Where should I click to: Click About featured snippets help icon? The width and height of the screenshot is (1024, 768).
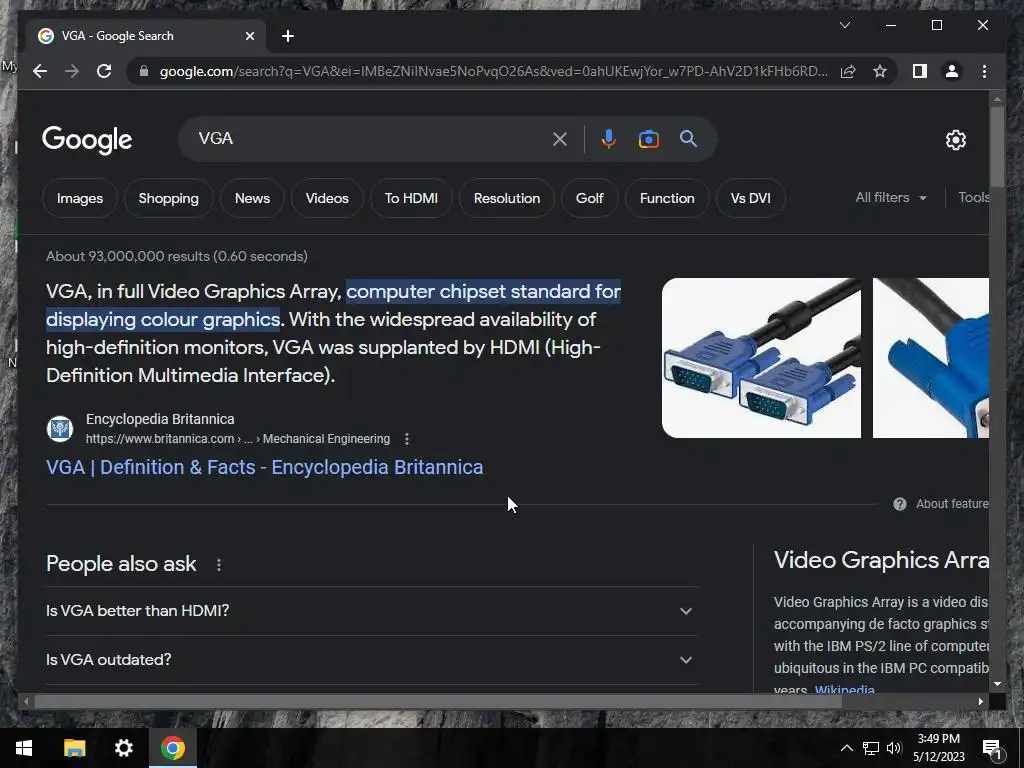pyautogui.click(x=899, y=504)
